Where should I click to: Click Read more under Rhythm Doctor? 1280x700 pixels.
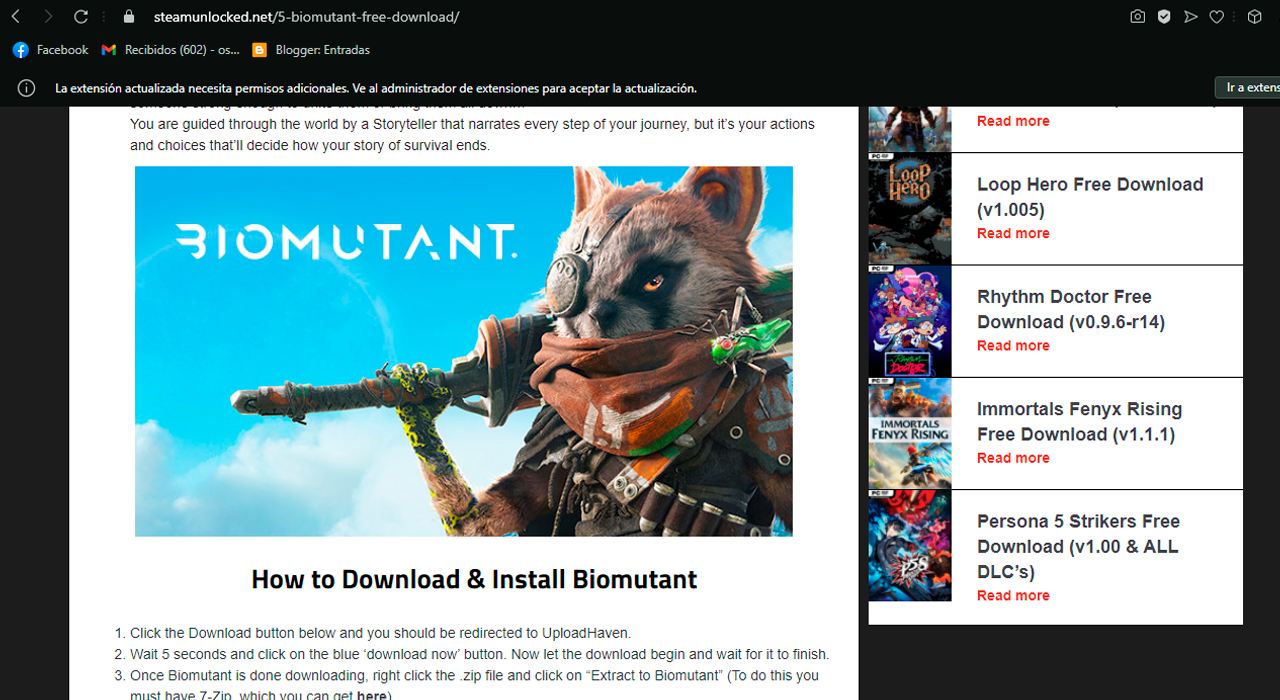pyautogui.click(x=1013, y=346)
